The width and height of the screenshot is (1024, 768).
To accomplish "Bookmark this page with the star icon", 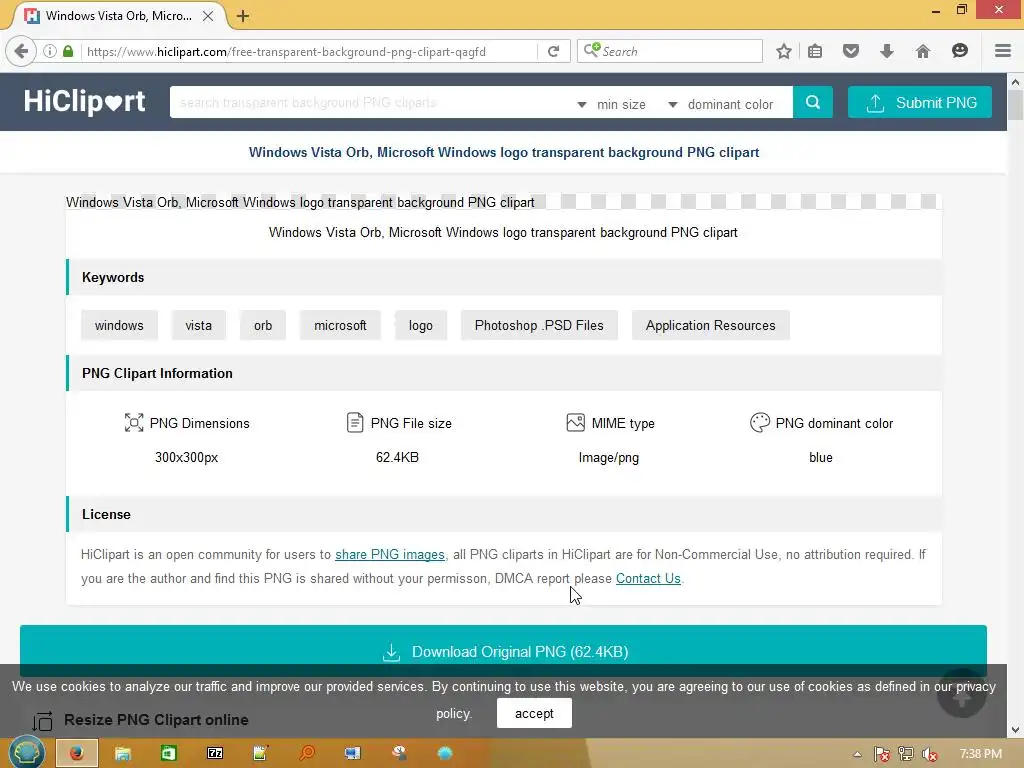I will coord(784,51).
